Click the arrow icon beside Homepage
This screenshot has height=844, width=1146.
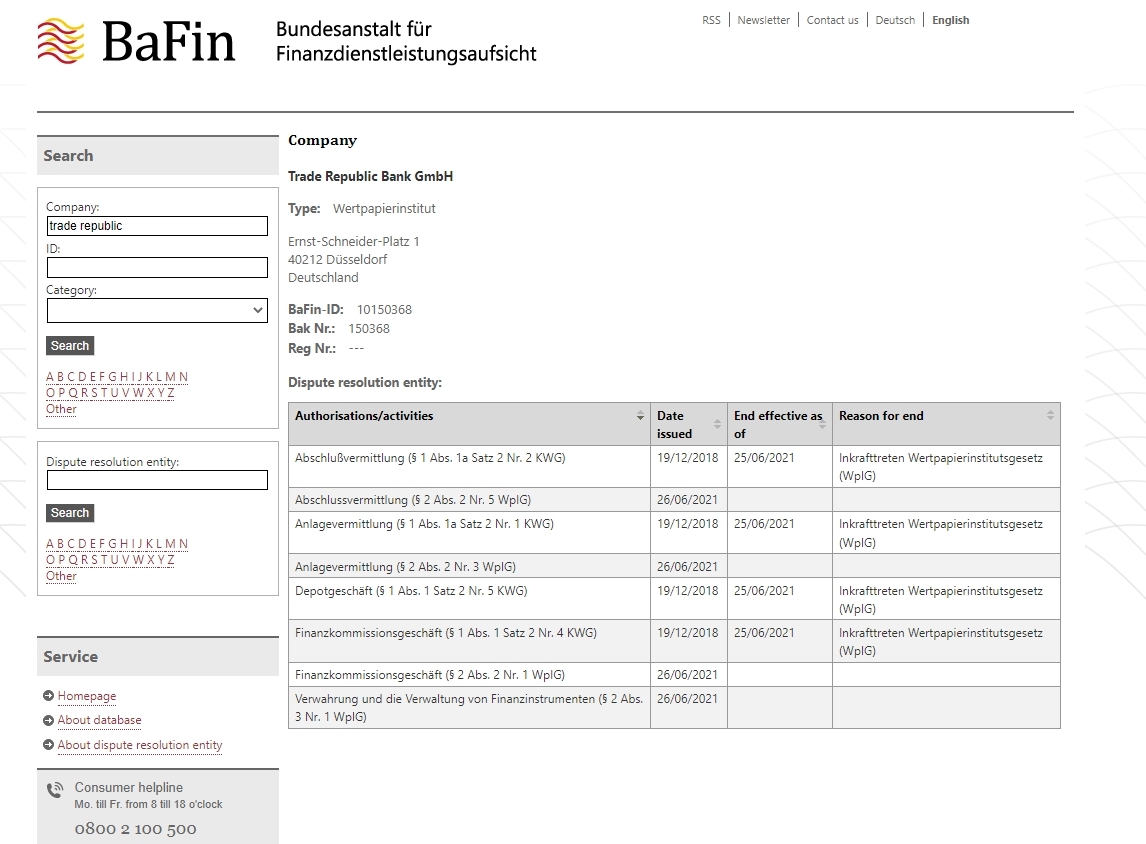point(49,696)
